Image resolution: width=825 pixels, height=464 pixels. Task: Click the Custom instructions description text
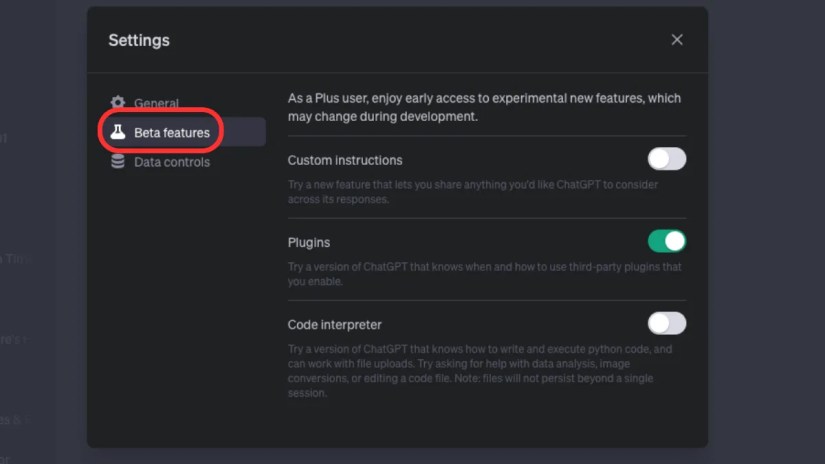pos(472,192)
